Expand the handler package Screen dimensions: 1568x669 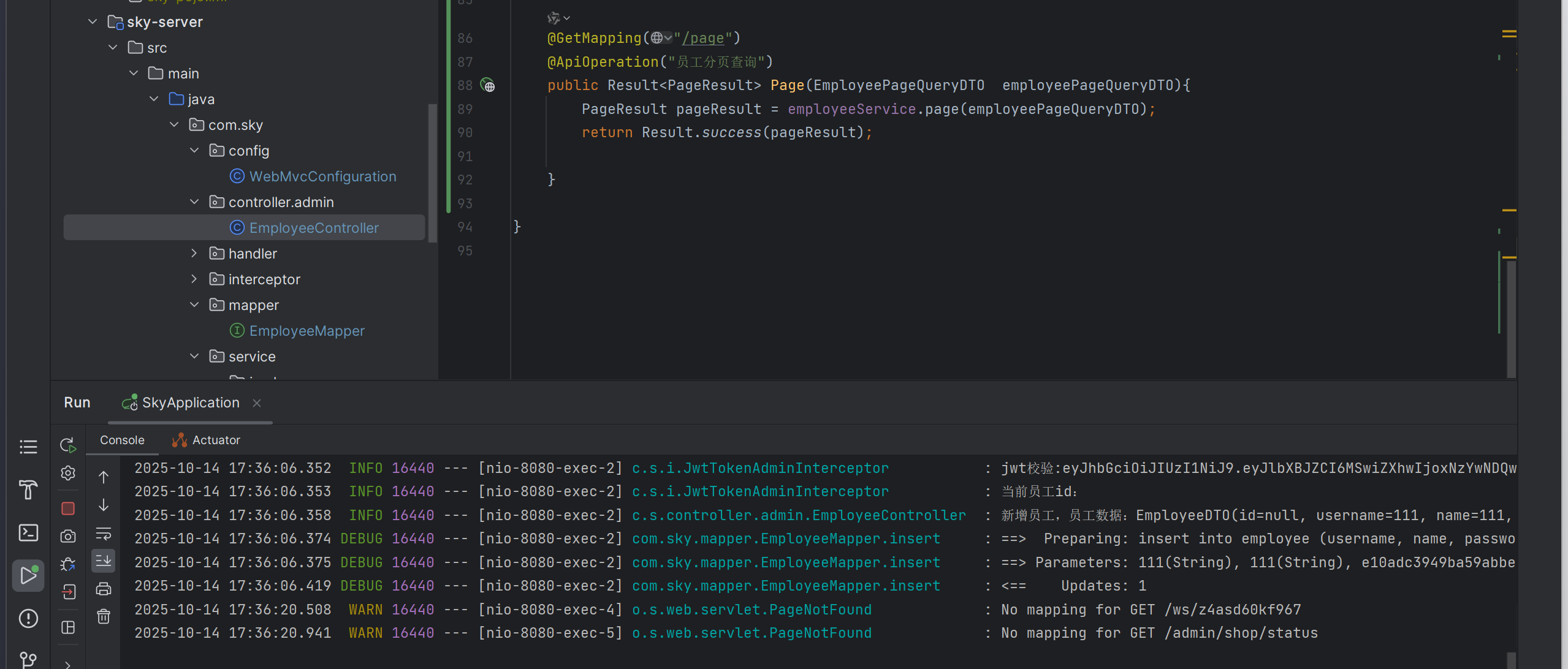pyautogui.click(x=194, y=254)
